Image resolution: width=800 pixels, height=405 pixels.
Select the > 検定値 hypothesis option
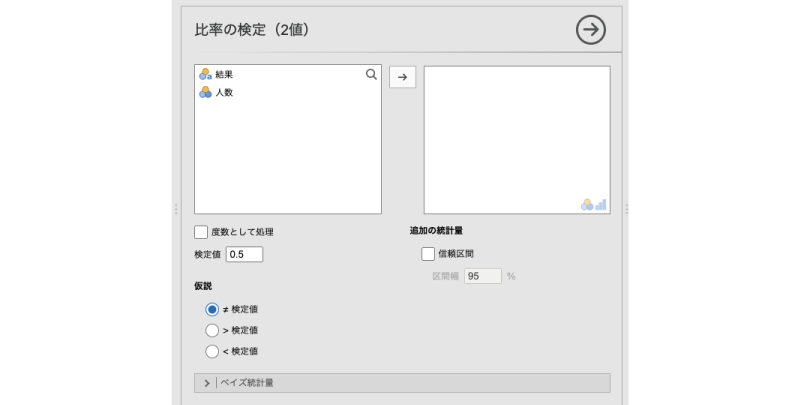[211, 330]
